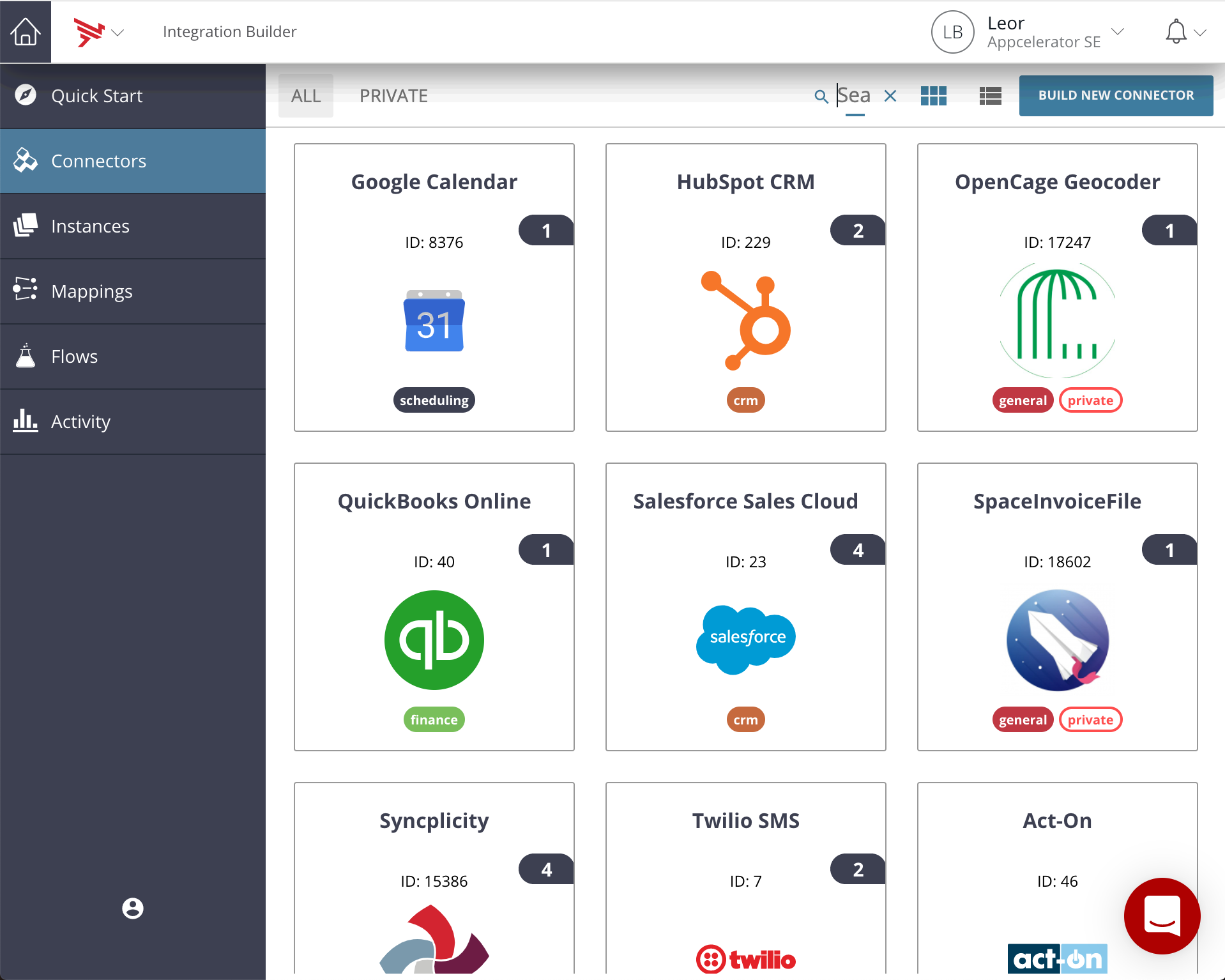1225x980 pixels.
Task: Click the Salesforce Sales Cloud count badge
Action: [858, 549]
